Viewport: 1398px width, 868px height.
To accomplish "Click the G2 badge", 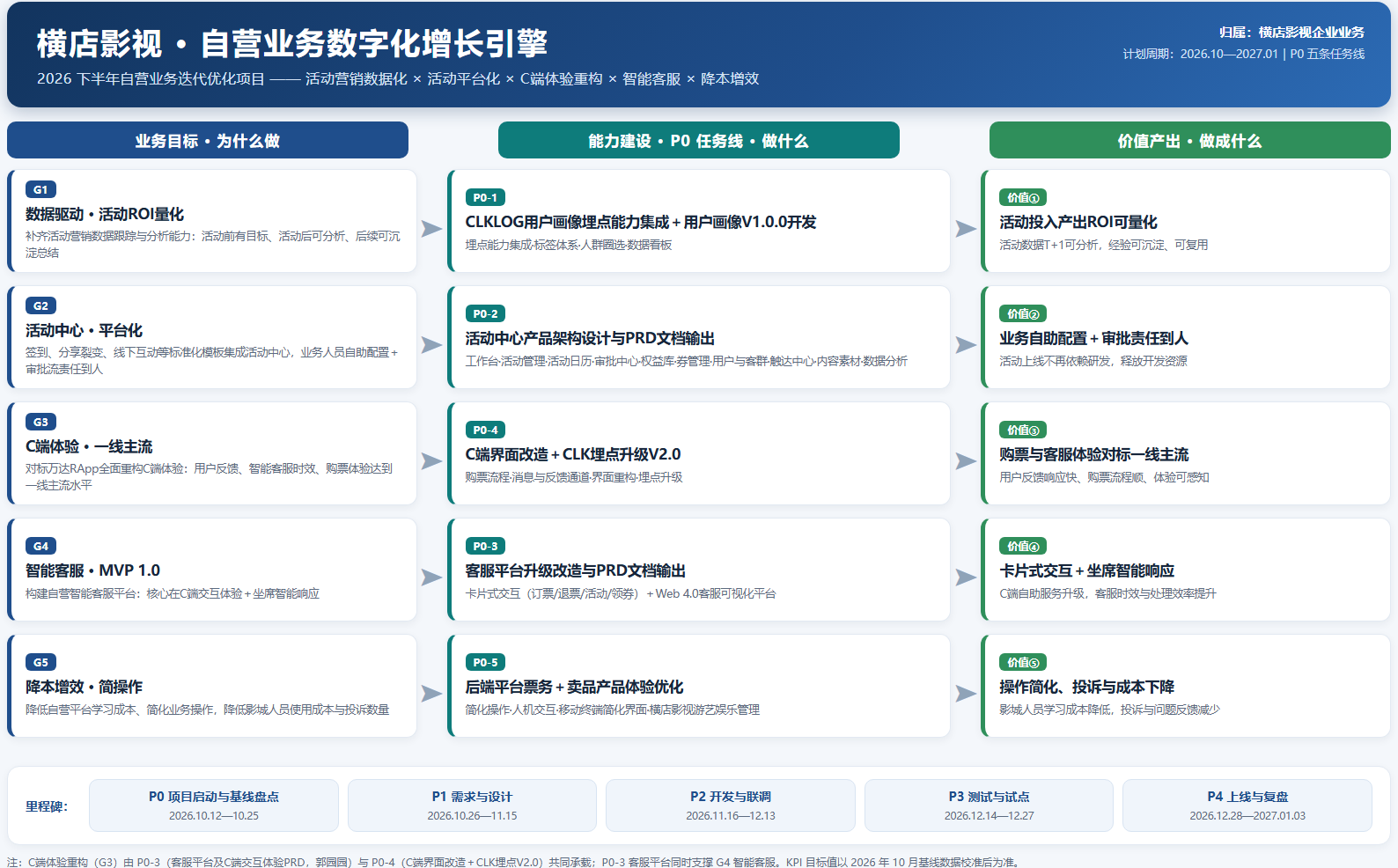I will (x=40, y=305).
